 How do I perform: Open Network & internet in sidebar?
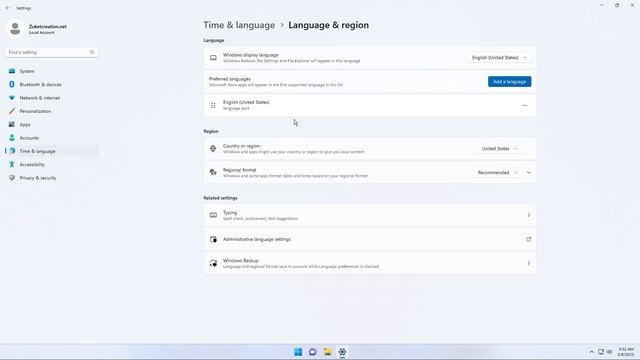click(51, 98)
